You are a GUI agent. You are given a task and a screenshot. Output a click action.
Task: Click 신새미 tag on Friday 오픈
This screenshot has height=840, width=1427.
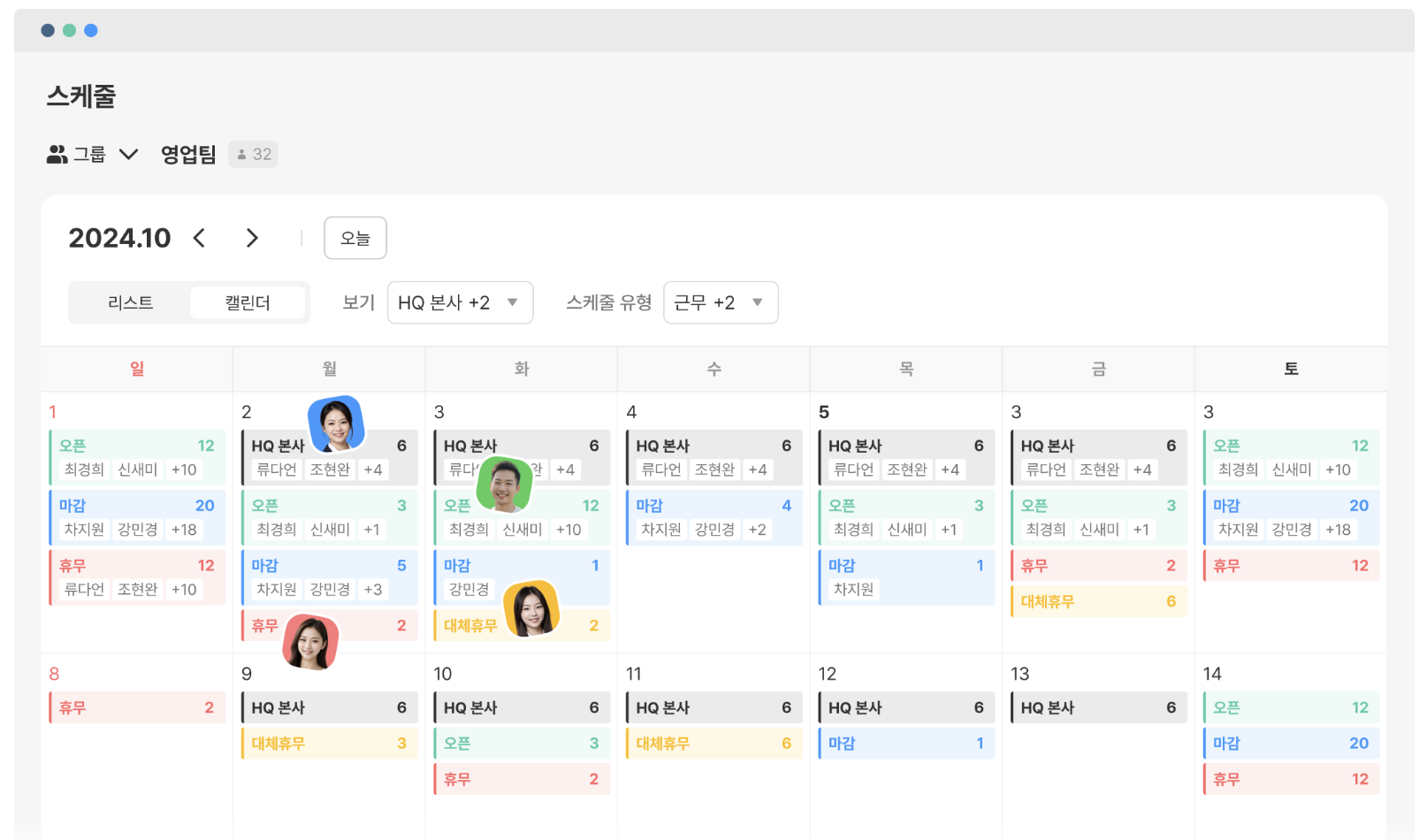point(1099,530)
